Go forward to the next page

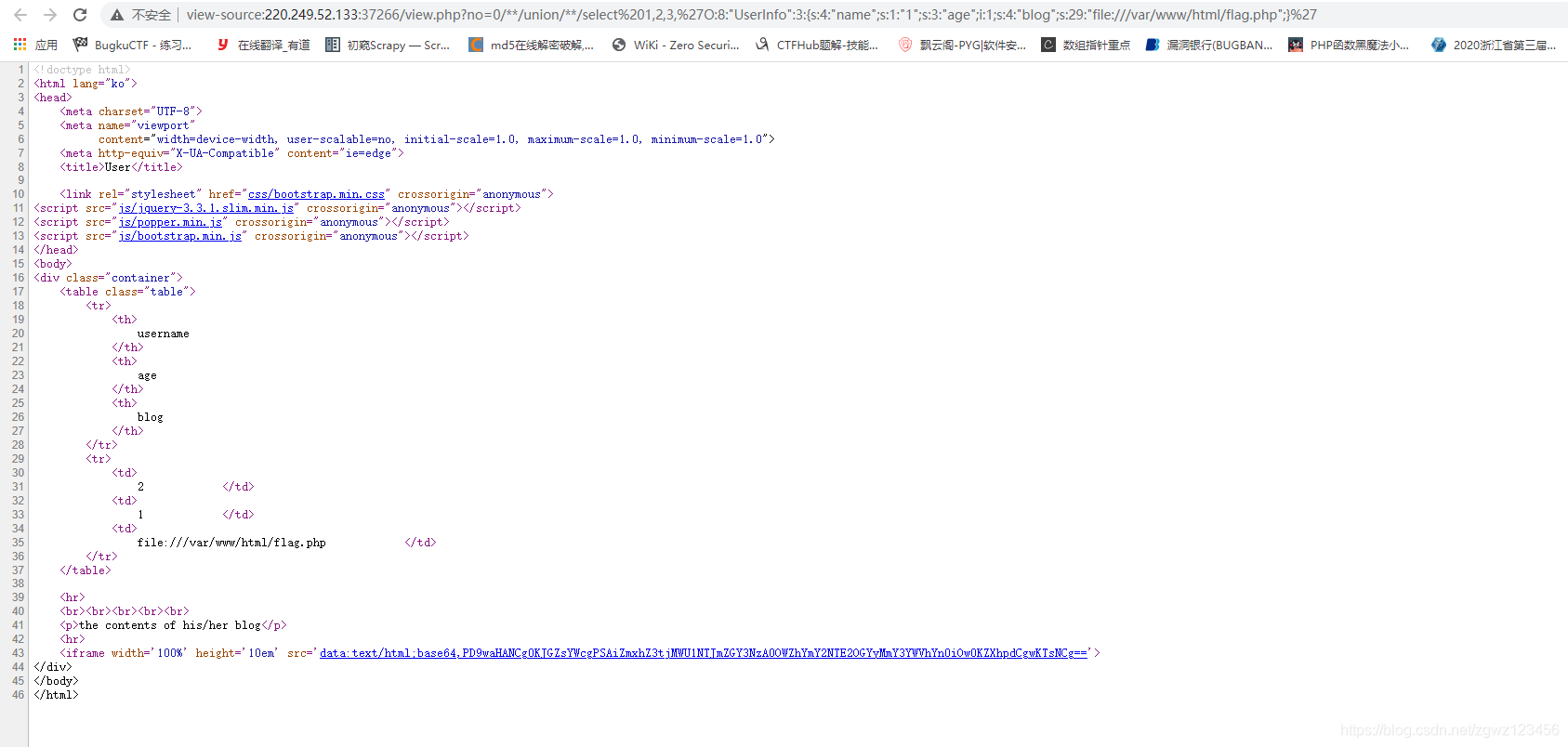tap(50, 15)
